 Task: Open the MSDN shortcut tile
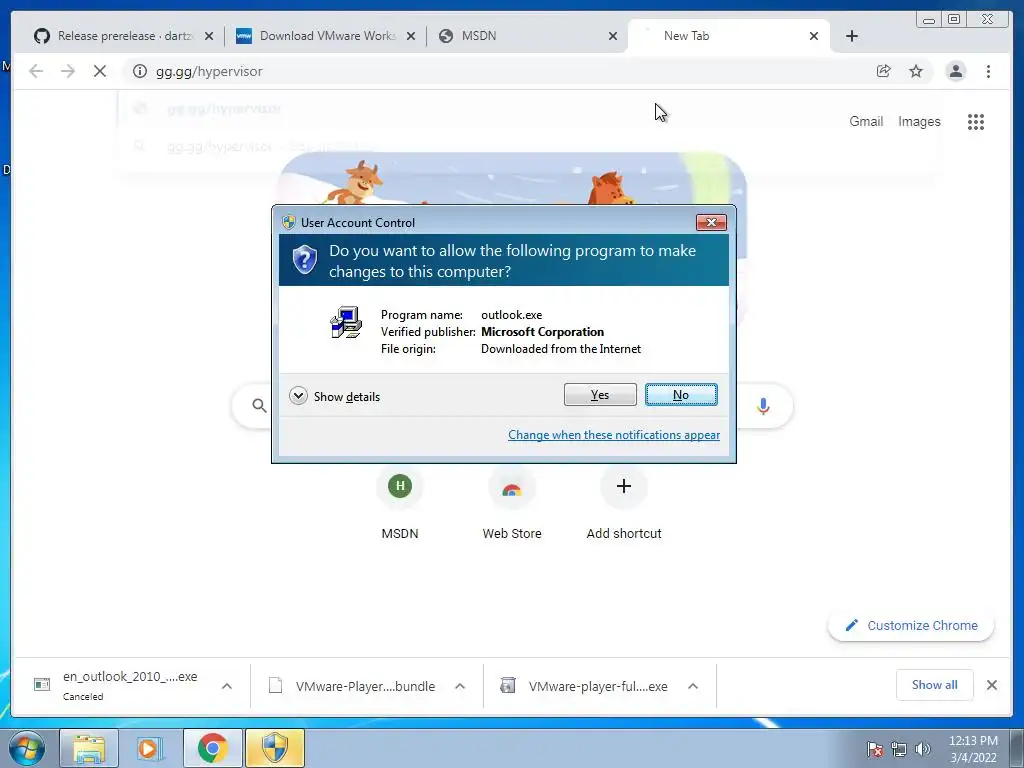point(400,503)
